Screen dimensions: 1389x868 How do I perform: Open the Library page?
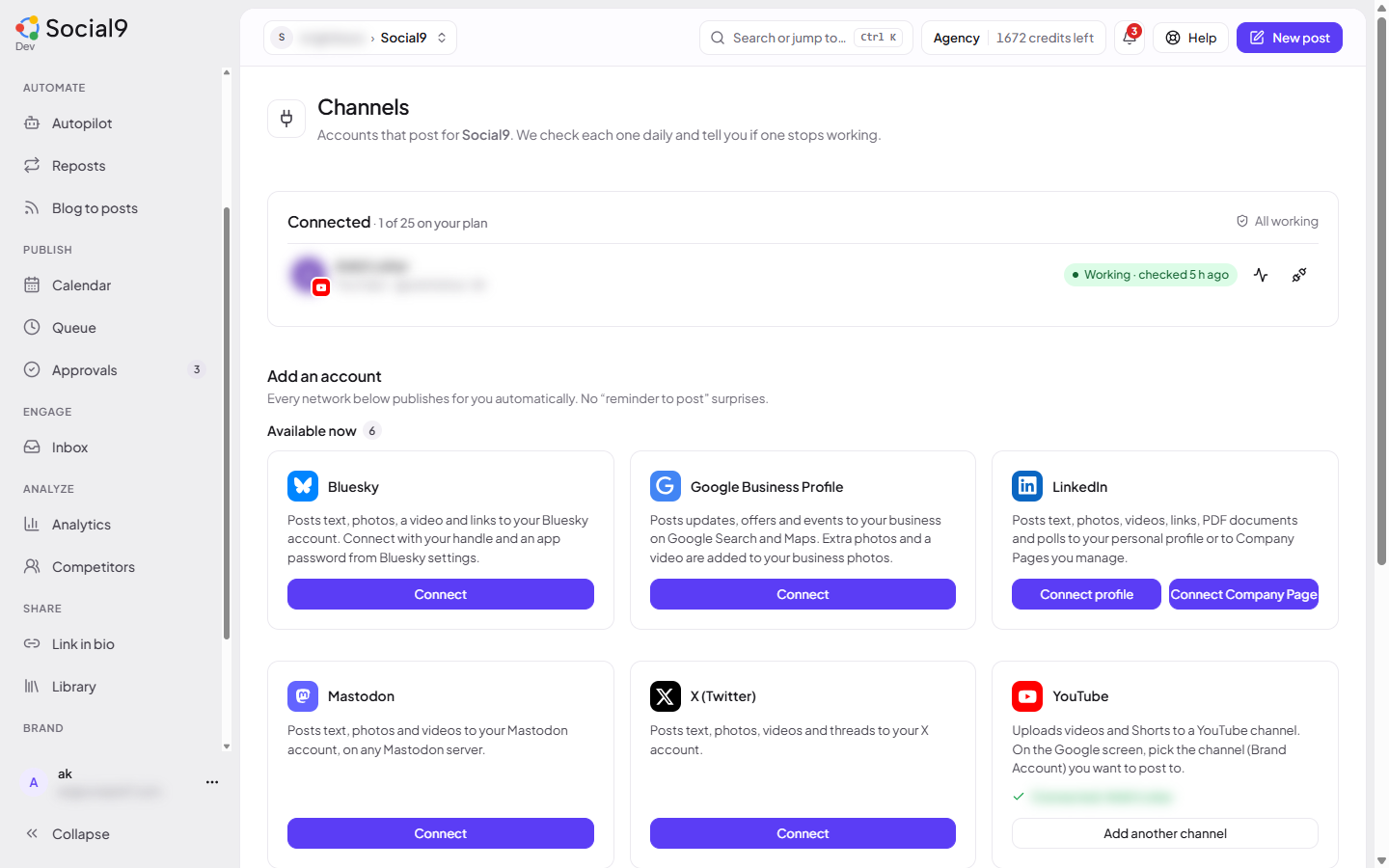click(x=115, y=687)
